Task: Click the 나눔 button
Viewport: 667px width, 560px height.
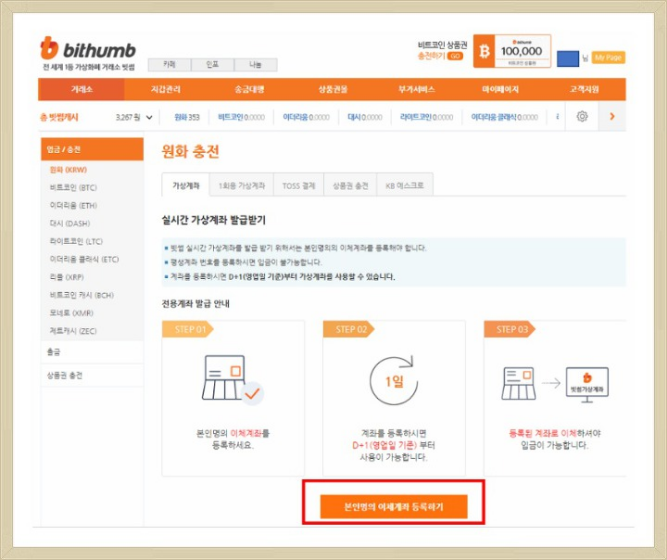Action: pos(255,65)
